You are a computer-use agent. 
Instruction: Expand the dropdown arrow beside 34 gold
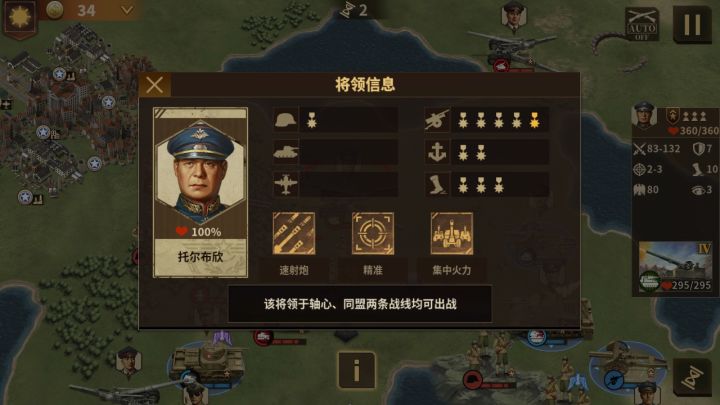[127, 10]
